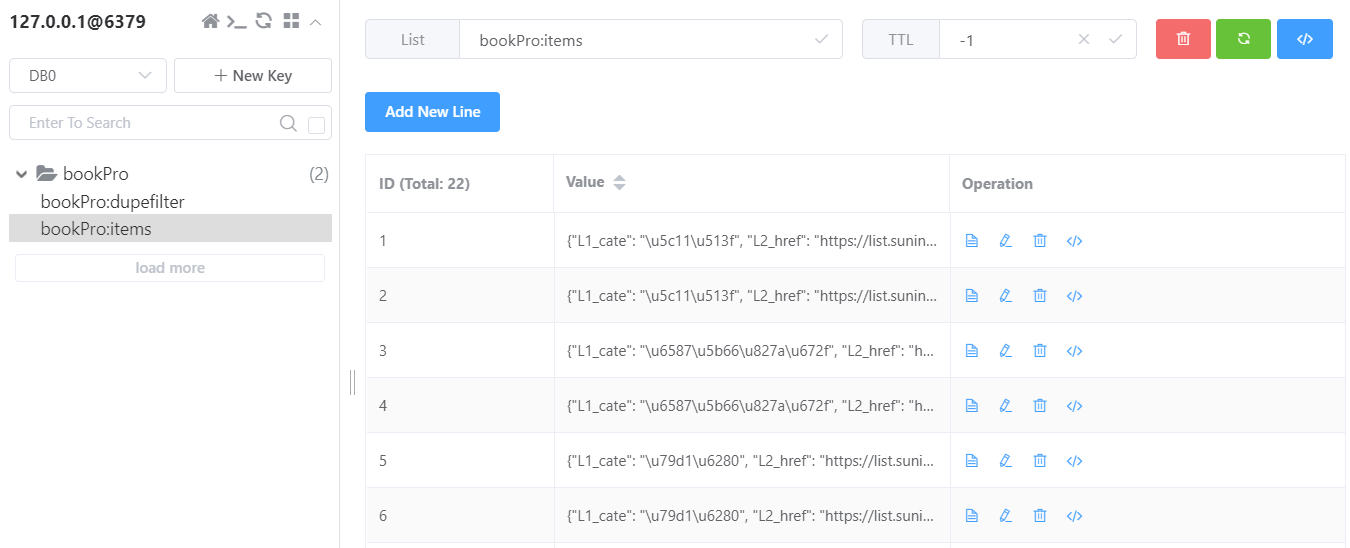Clear the TTL value with the X icon
1350x548 pixels.
1084,40
